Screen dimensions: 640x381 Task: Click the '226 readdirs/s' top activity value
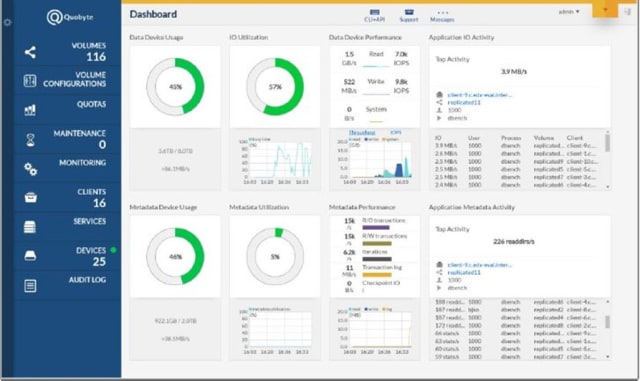coord(513,241)
